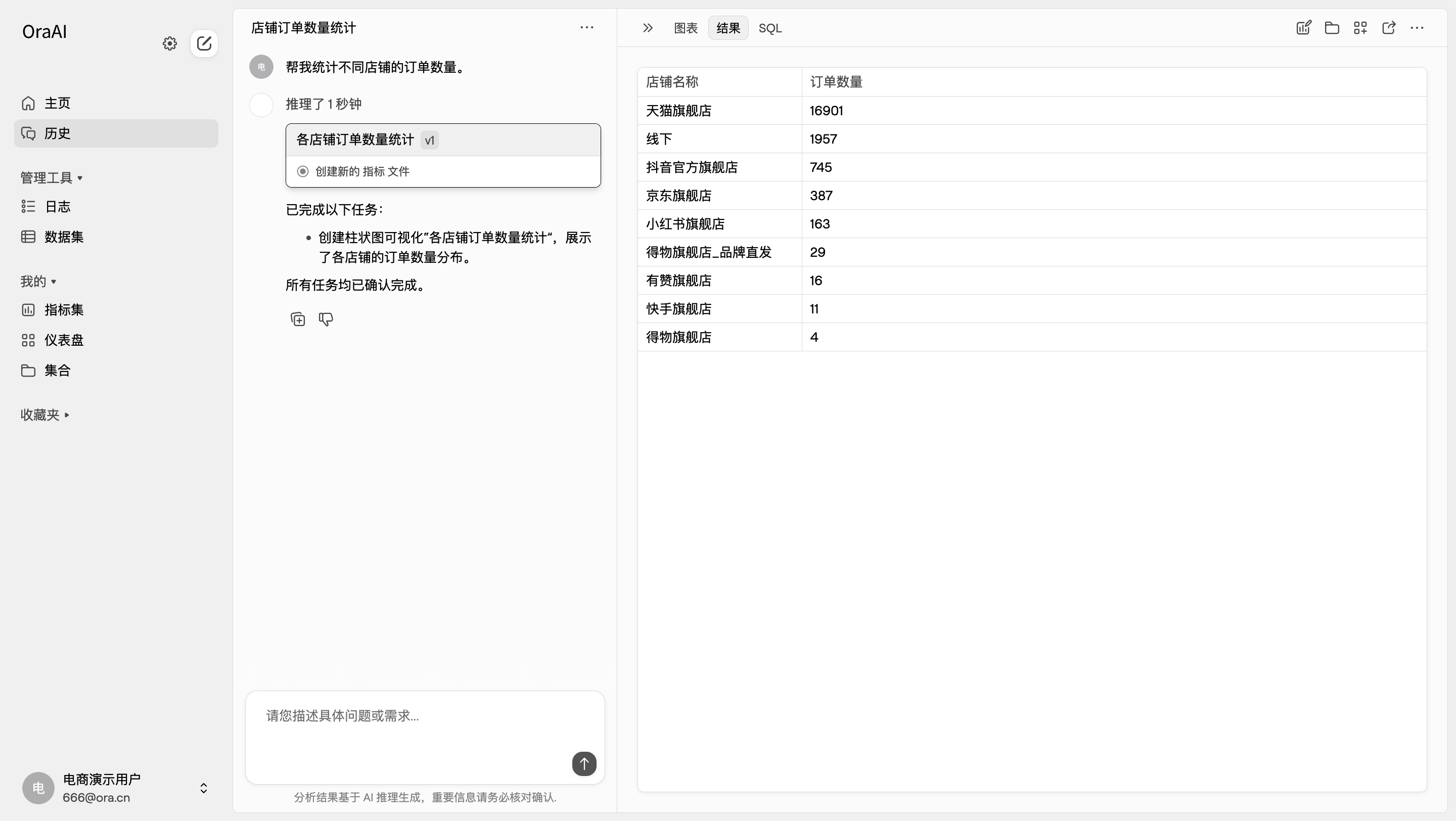Click the share icon above the table

[x=1389, y=28]
